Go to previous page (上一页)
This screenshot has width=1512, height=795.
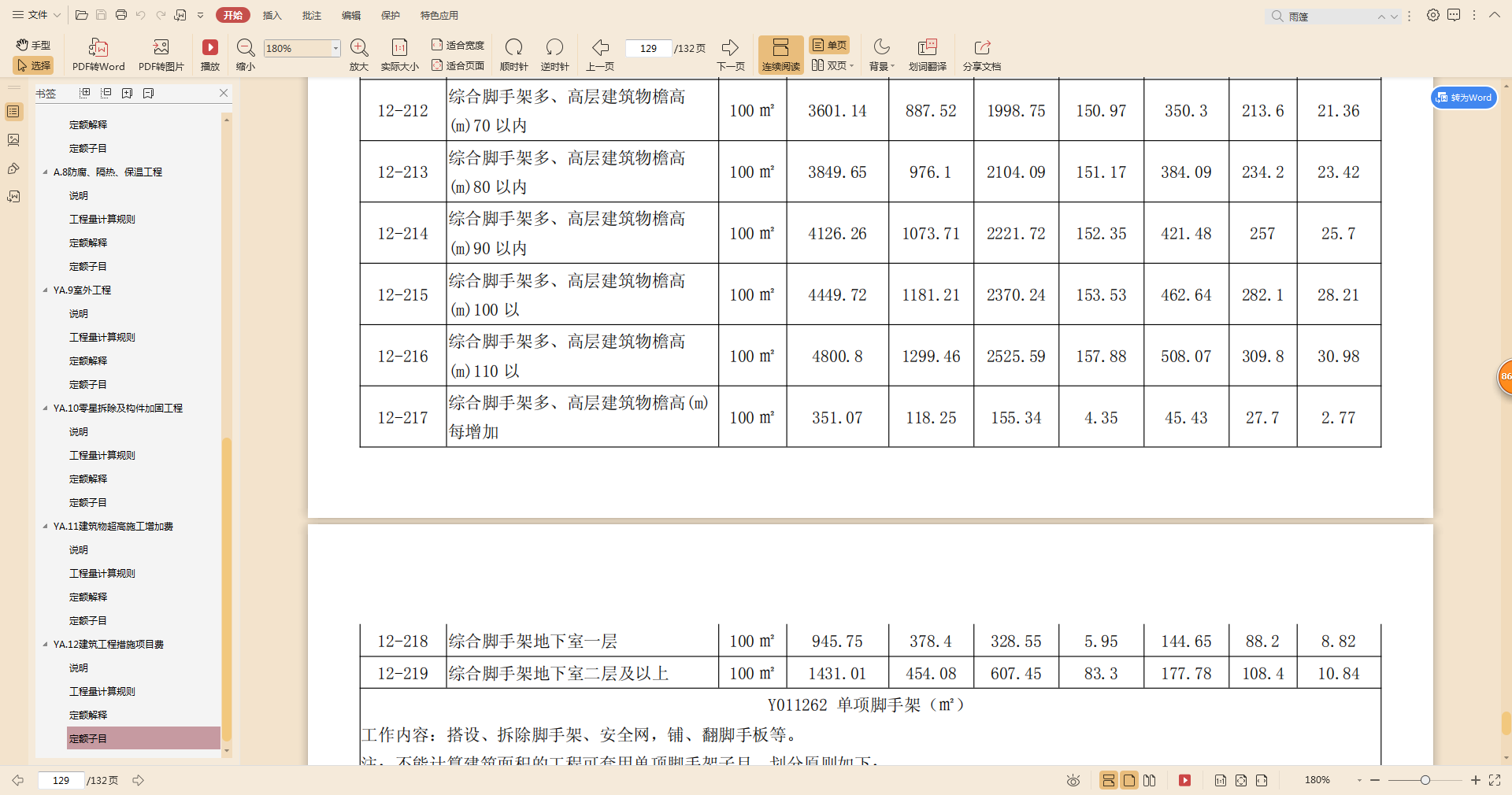coord(600,54)
